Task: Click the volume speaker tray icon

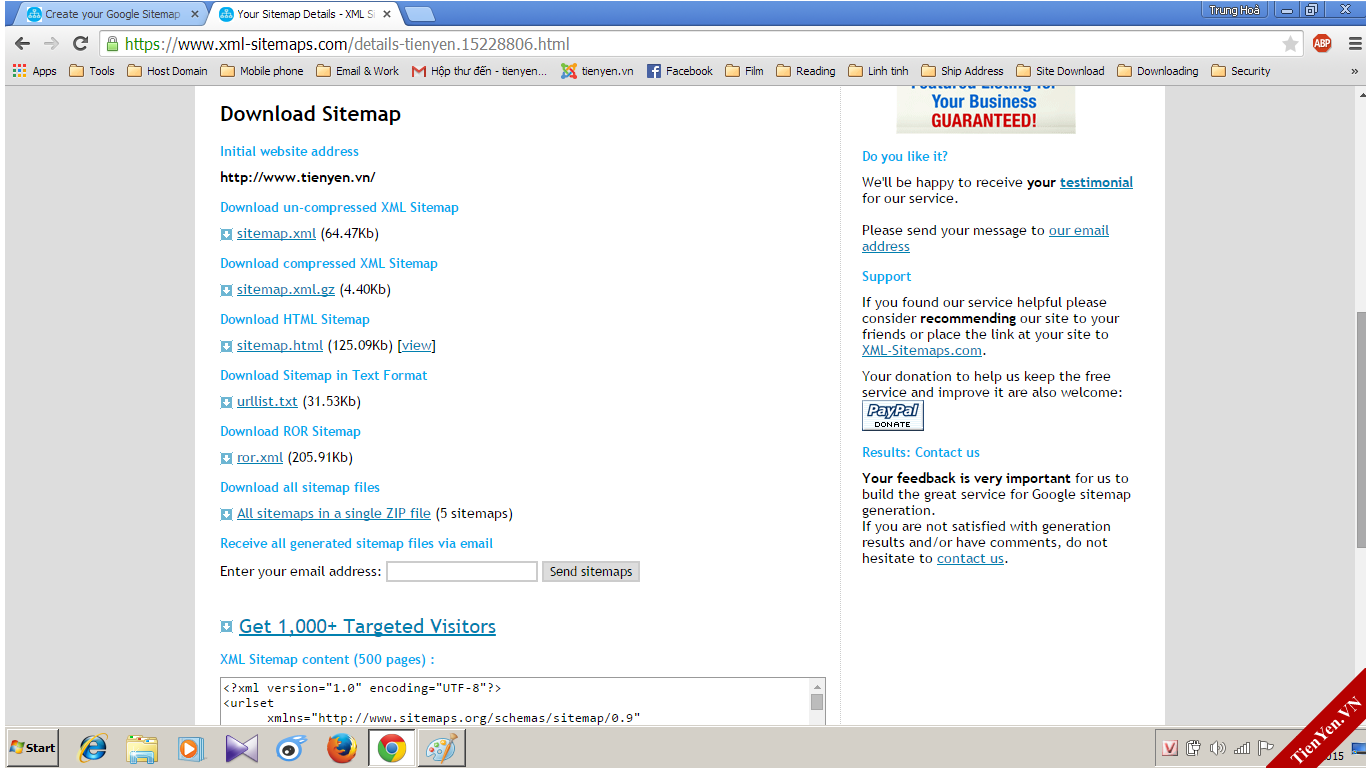Action: (1217, 748)
